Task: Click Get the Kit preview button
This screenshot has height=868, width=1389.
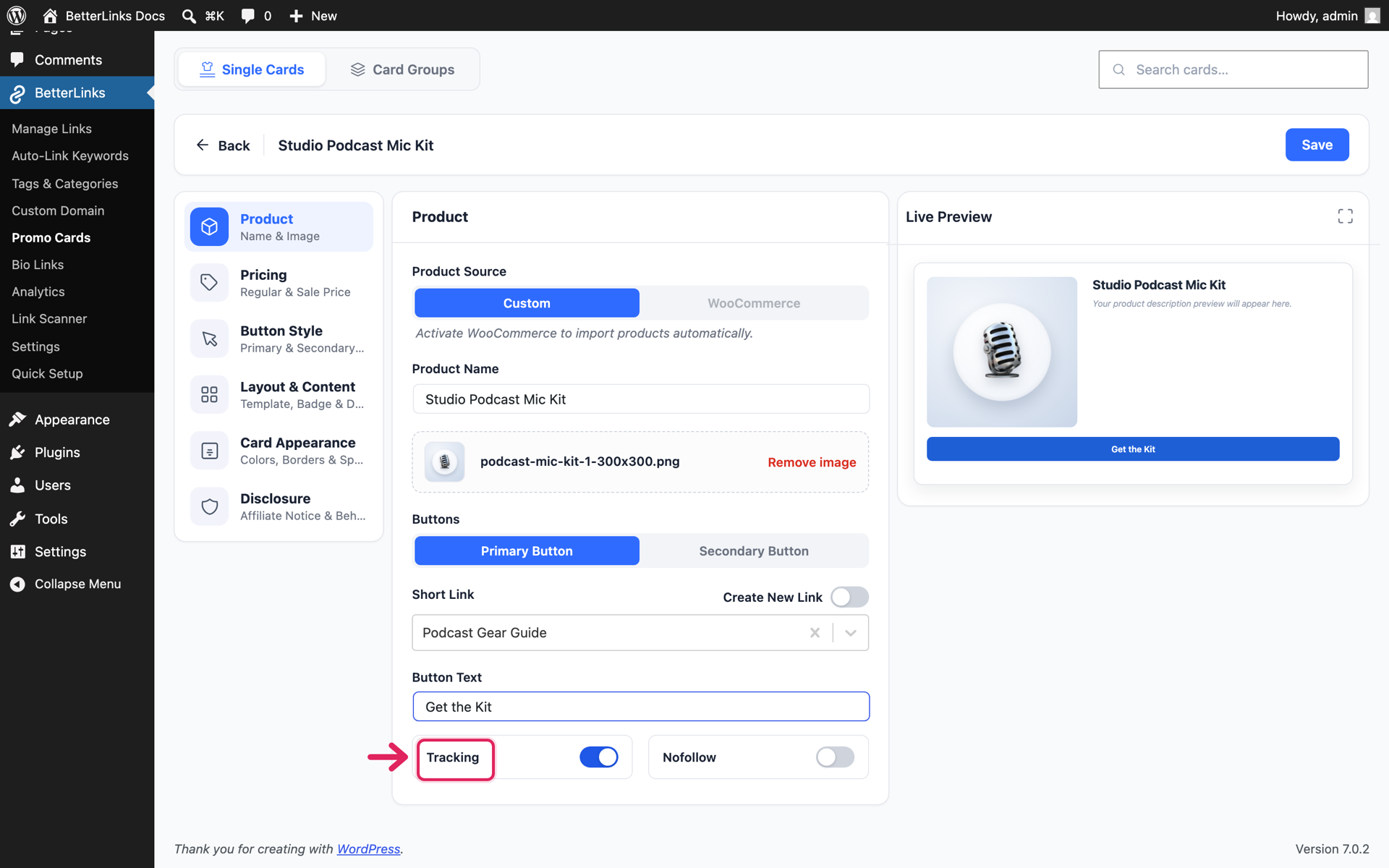Action: point(1133,449)
